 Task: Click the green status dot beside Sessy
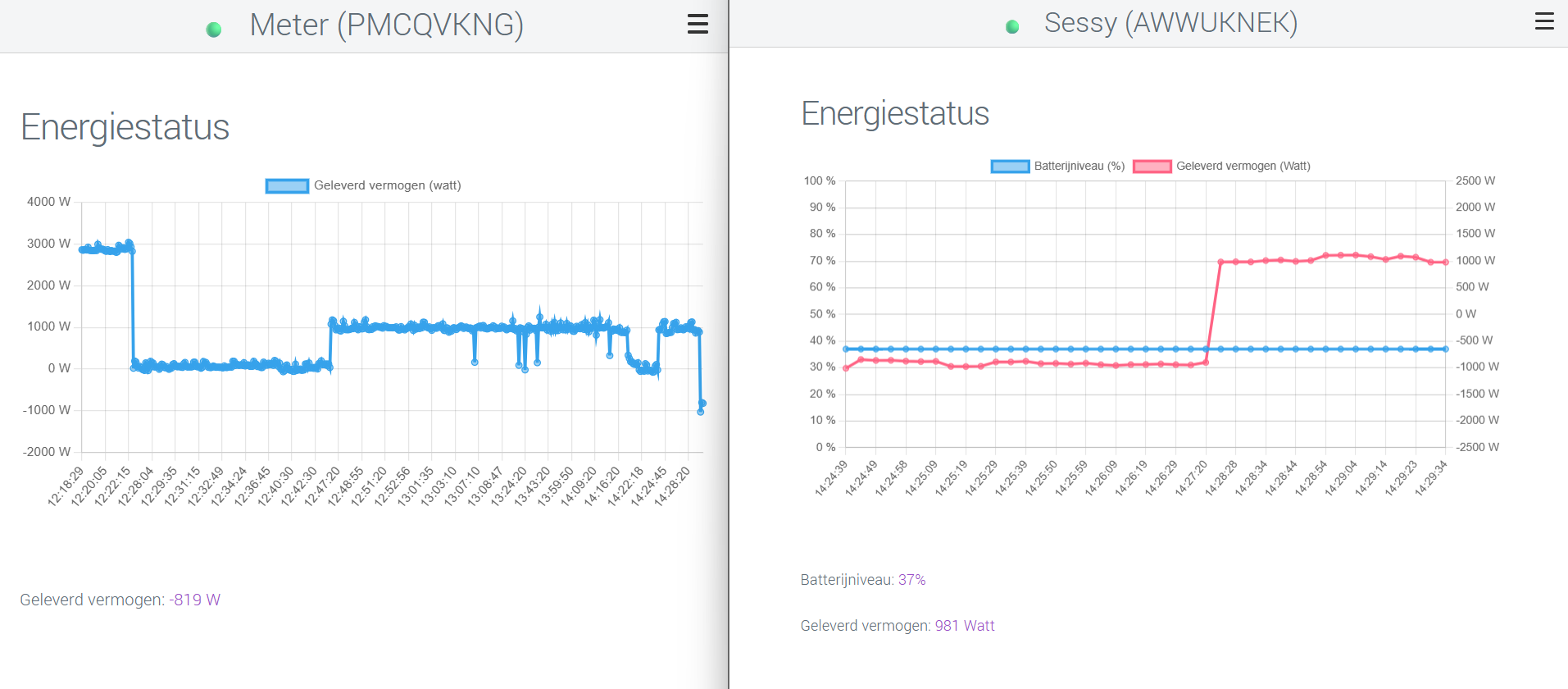tap(1012, 27)
